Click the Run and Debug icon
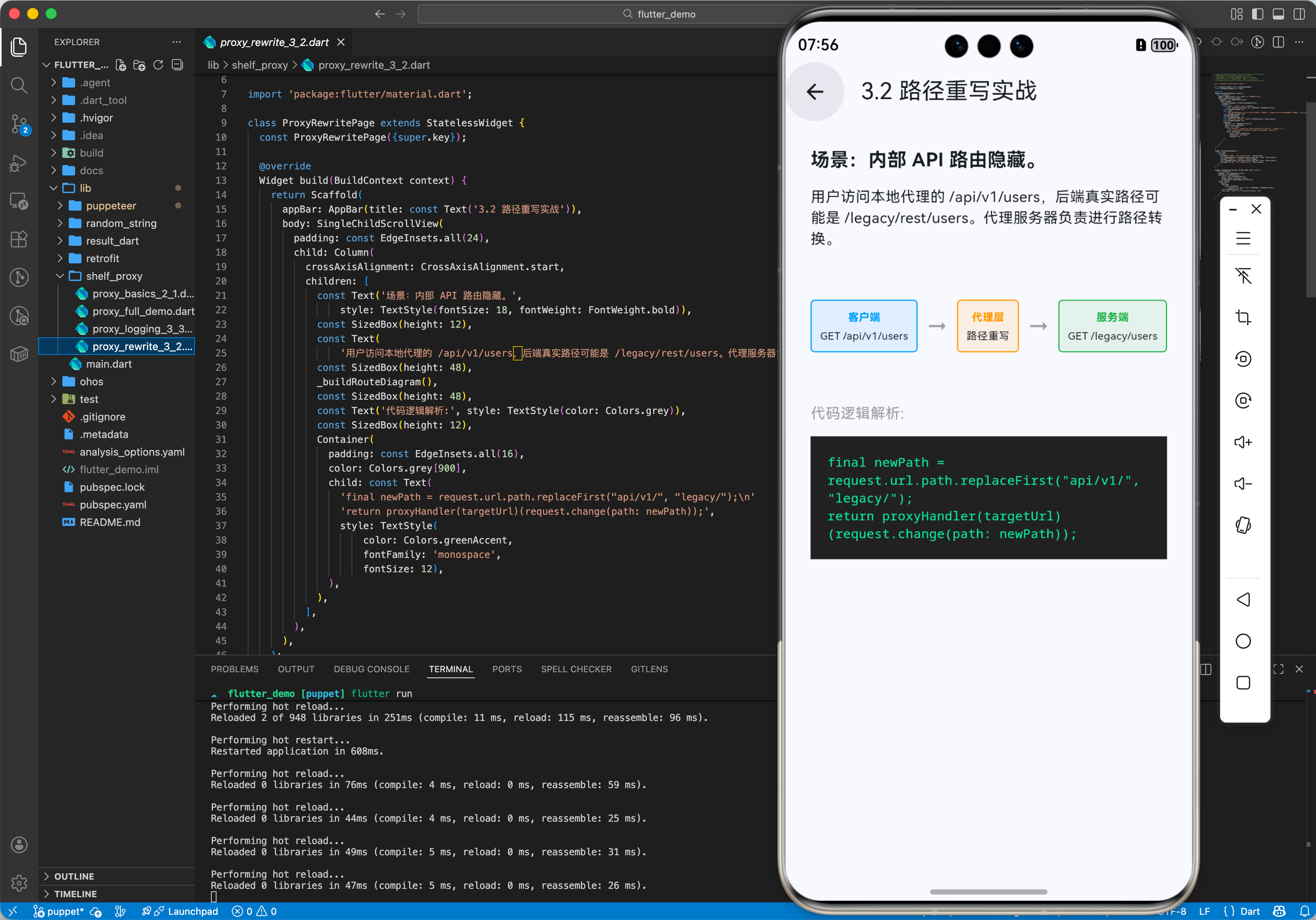 pyautogui.click(x=19, y=163)
